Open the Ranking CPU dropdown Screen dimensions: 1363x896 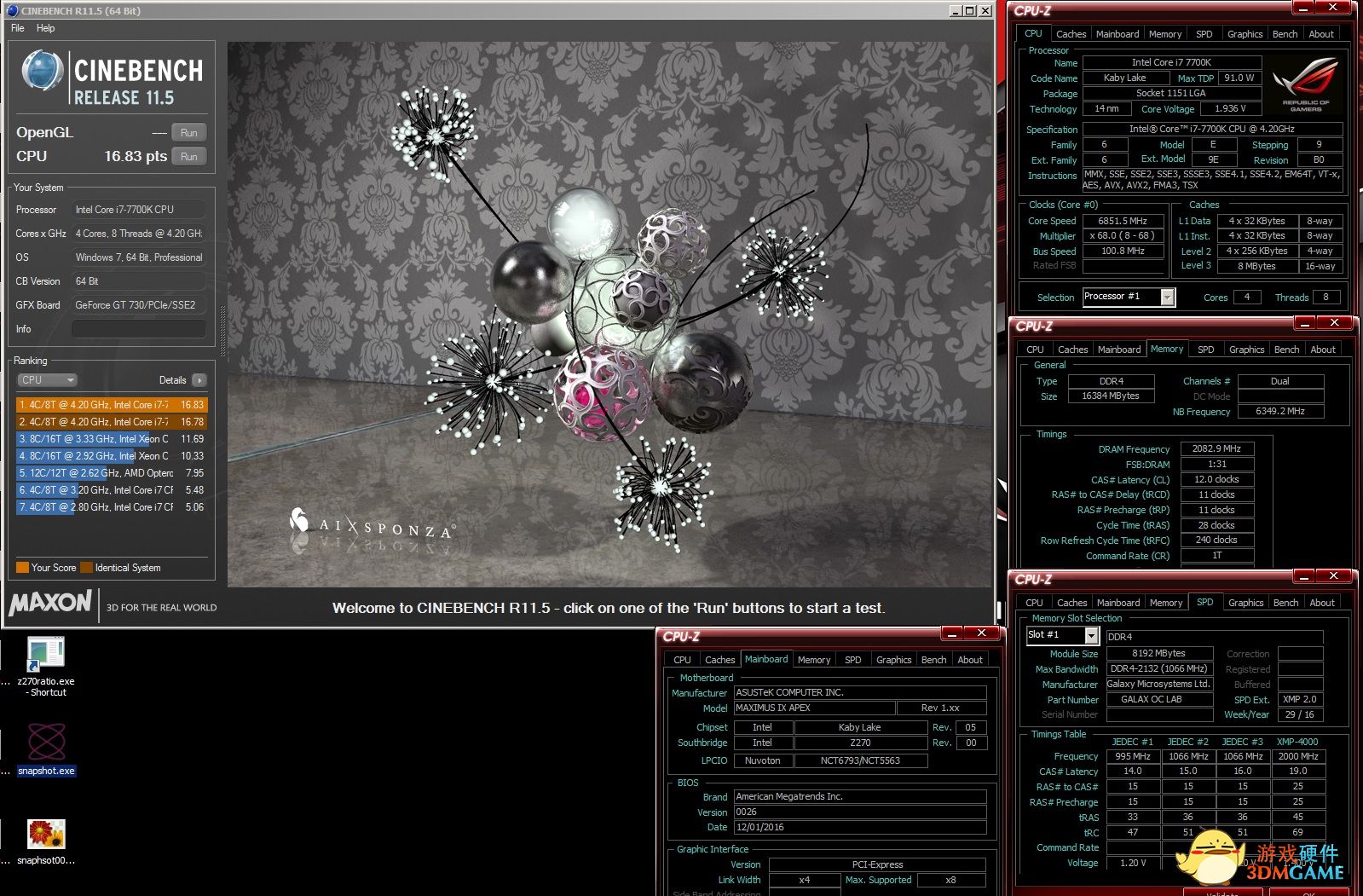pyautogui.click(x=48, y=380)
